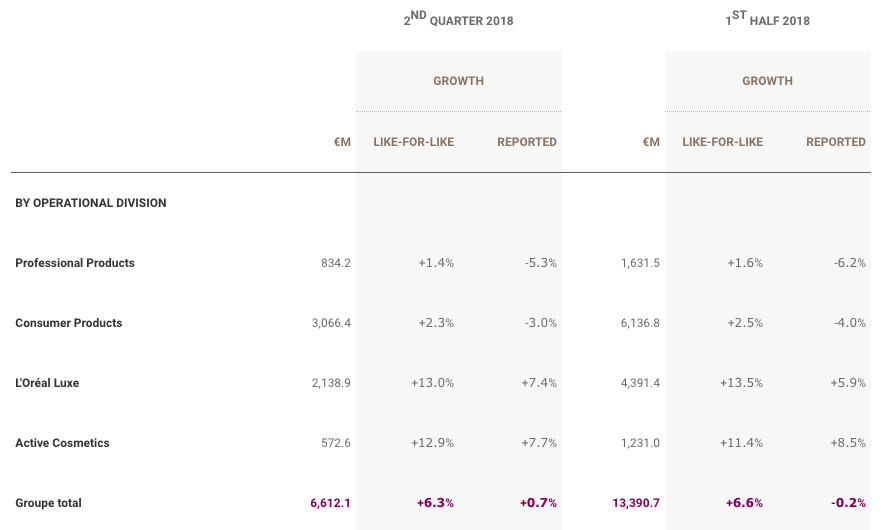Viewport: 888px width, 530px height.
Task: Click the first half Growth column header
Action: click(767, 81)
